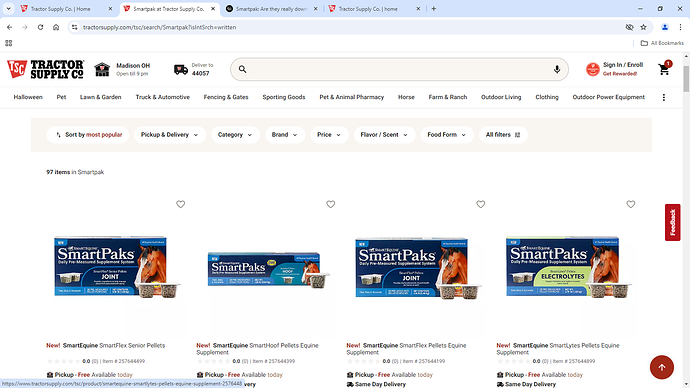Favorite the SmartFlex Senior Pellets heart
The image size is (690, 388).
coord(180,204)
